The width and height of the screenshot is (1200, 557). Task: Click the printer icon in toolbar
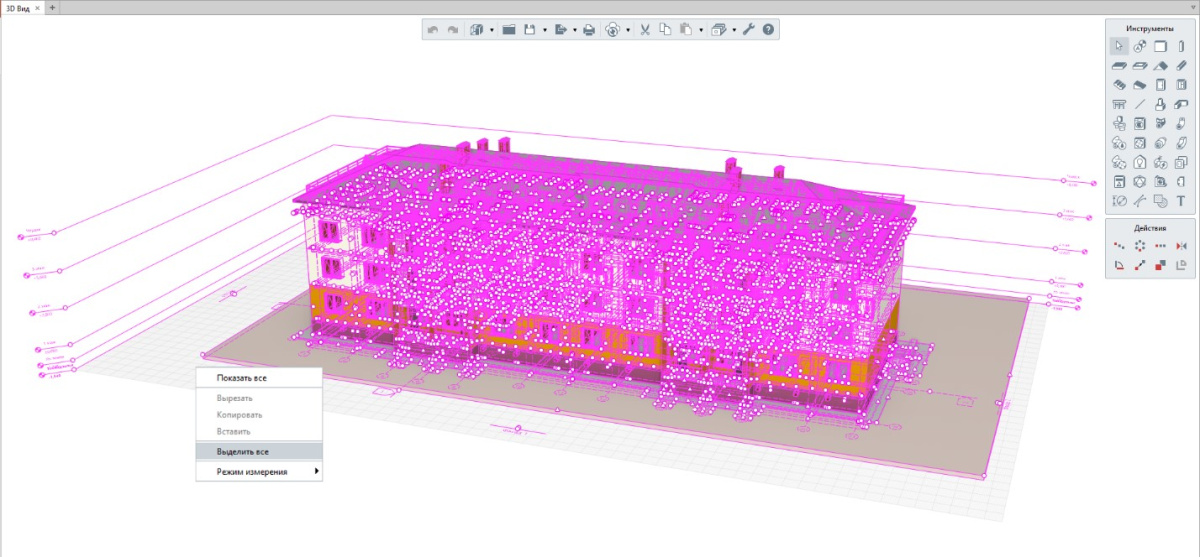(x=589, y=30)
